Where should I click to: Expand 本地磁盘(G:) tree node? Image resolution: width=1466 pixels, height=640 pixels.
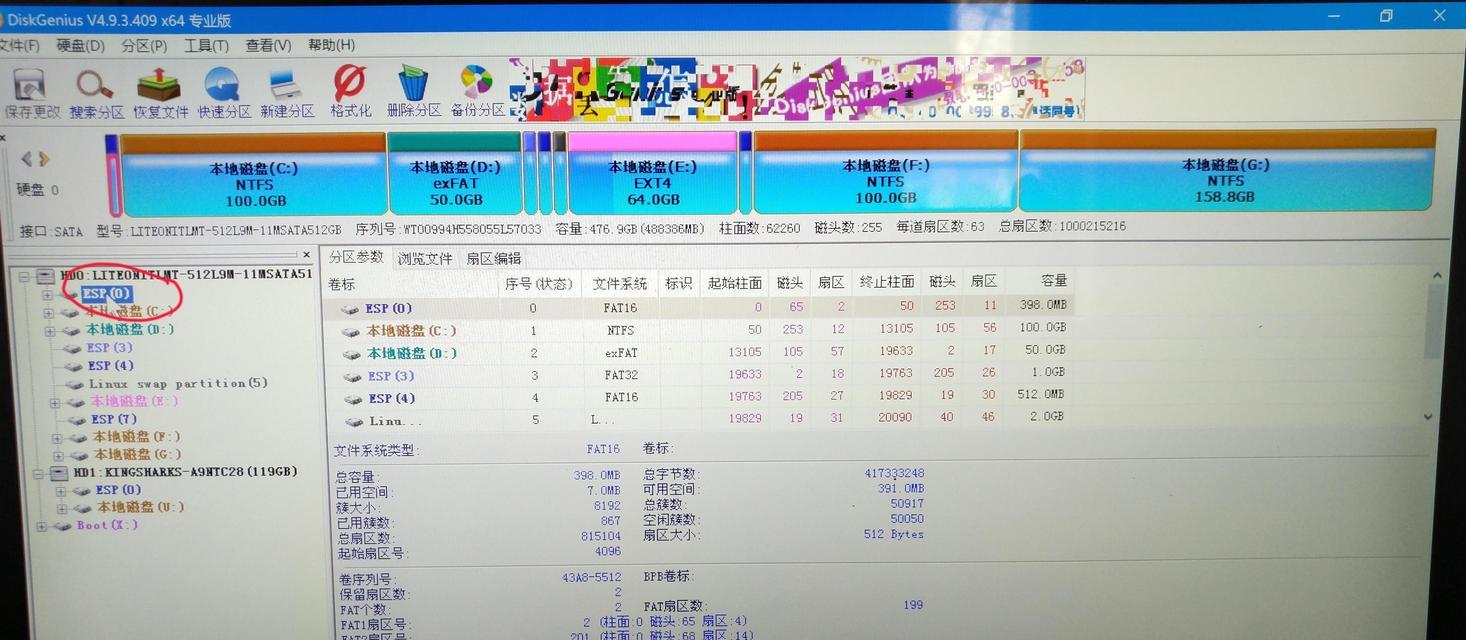click(x=58, y=455)
